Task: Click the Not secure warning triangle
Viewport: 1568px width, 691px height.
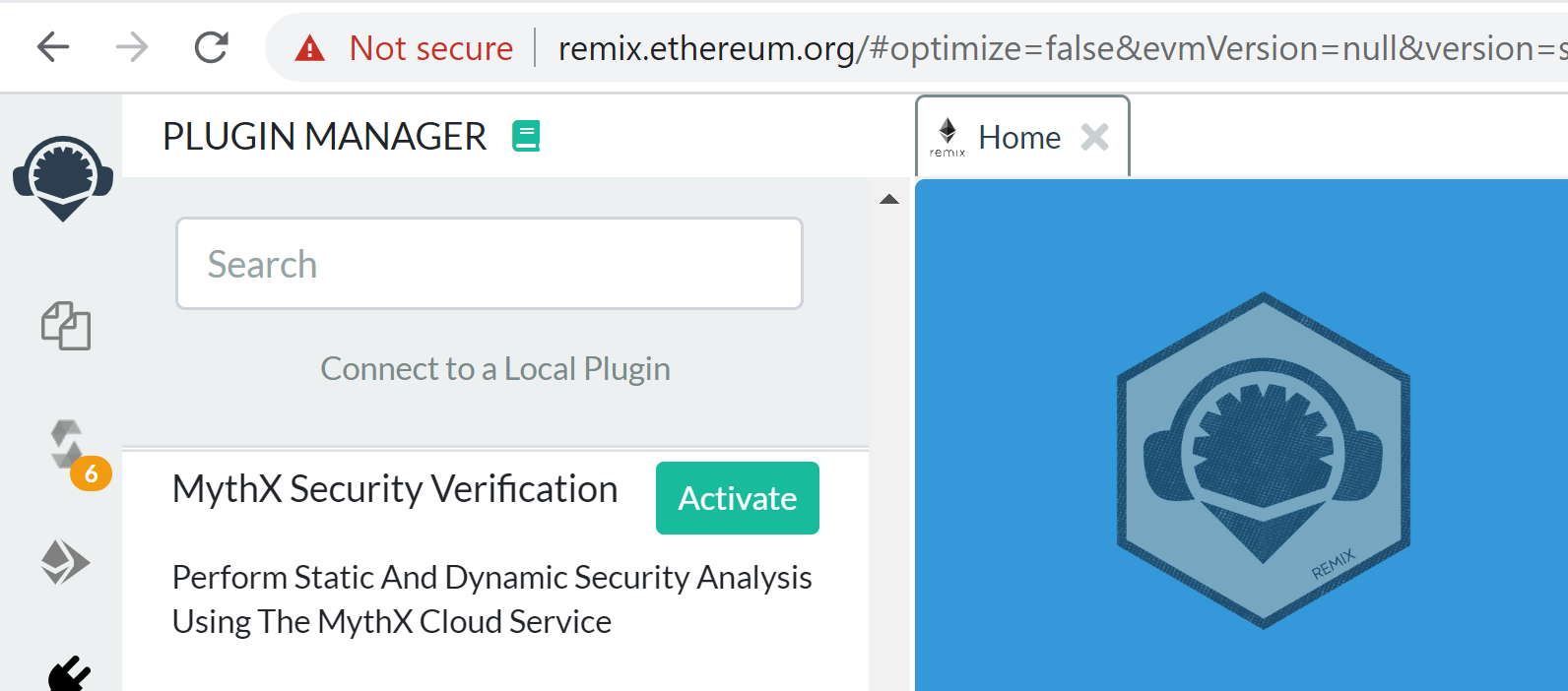Action: point(310,47)
